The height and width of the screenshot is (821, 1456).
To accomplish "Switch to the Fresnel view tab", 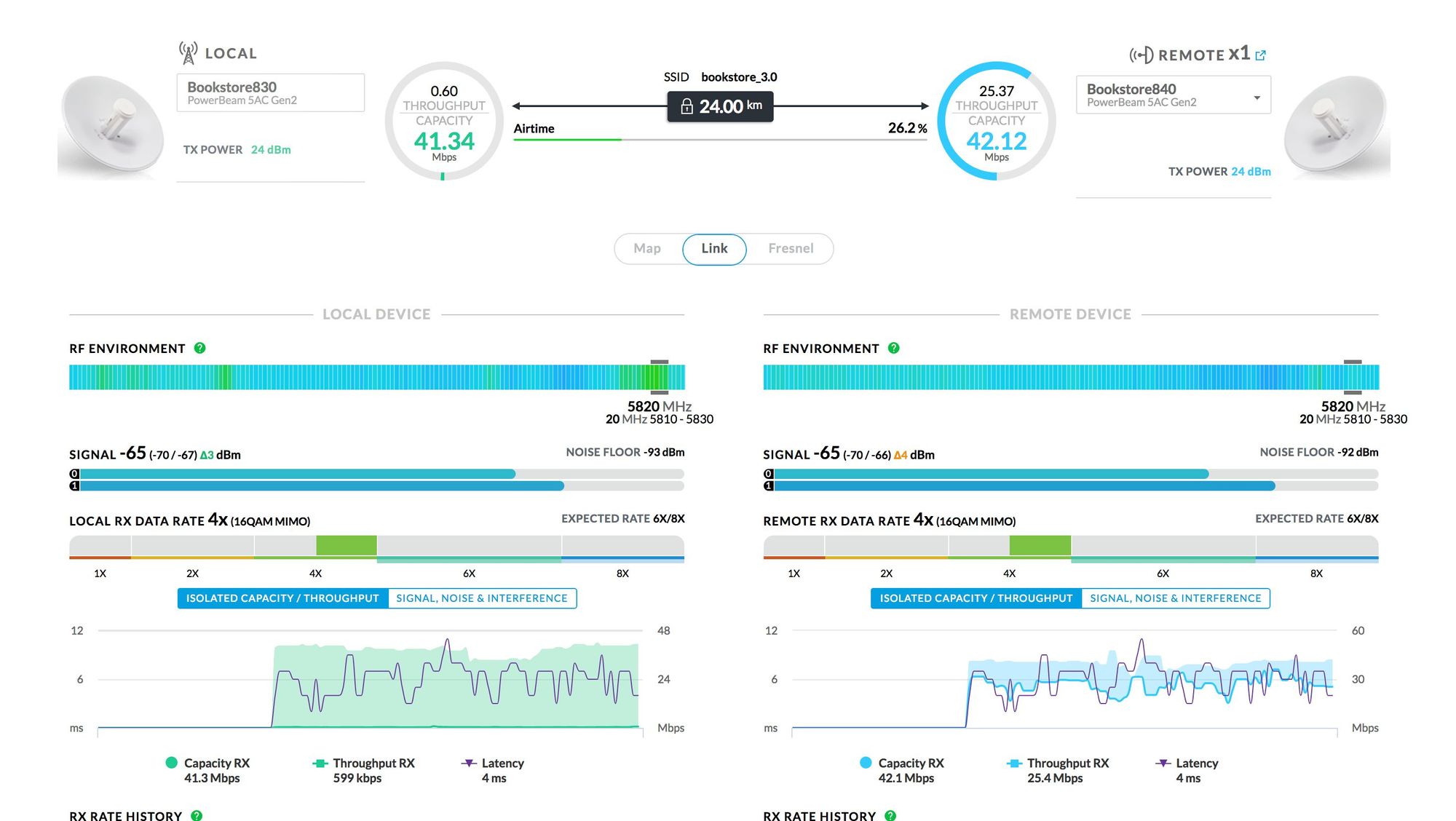I will (x=791, y=249).
